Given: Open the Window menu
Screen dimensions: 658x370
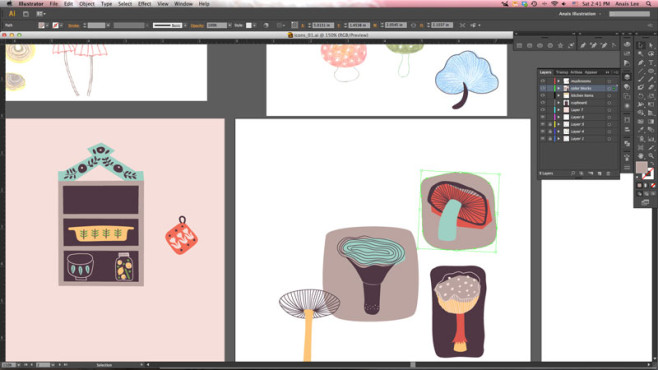Looking at the screenshot, I should coord(183,4).
